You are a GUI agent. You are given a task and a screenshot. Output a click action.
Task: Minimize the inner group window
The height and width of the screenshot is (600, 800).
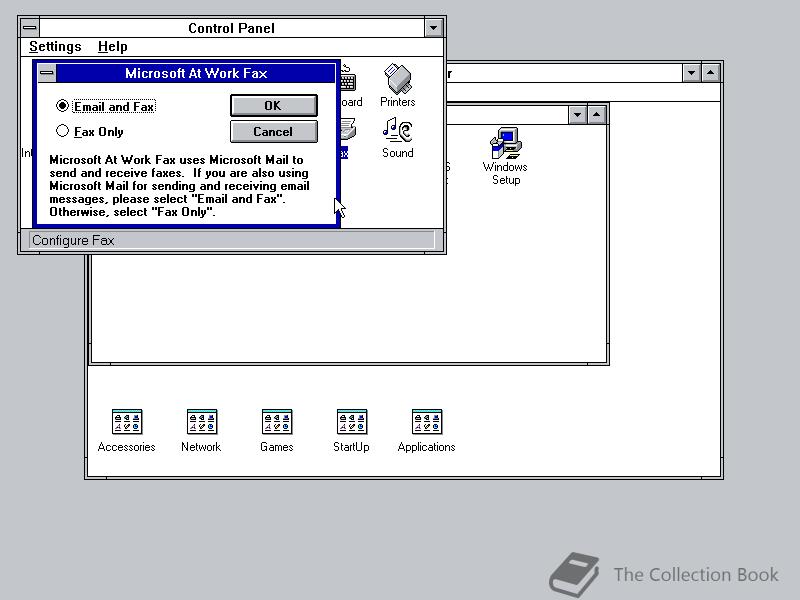pyautogui.click(x=577, y=115)
